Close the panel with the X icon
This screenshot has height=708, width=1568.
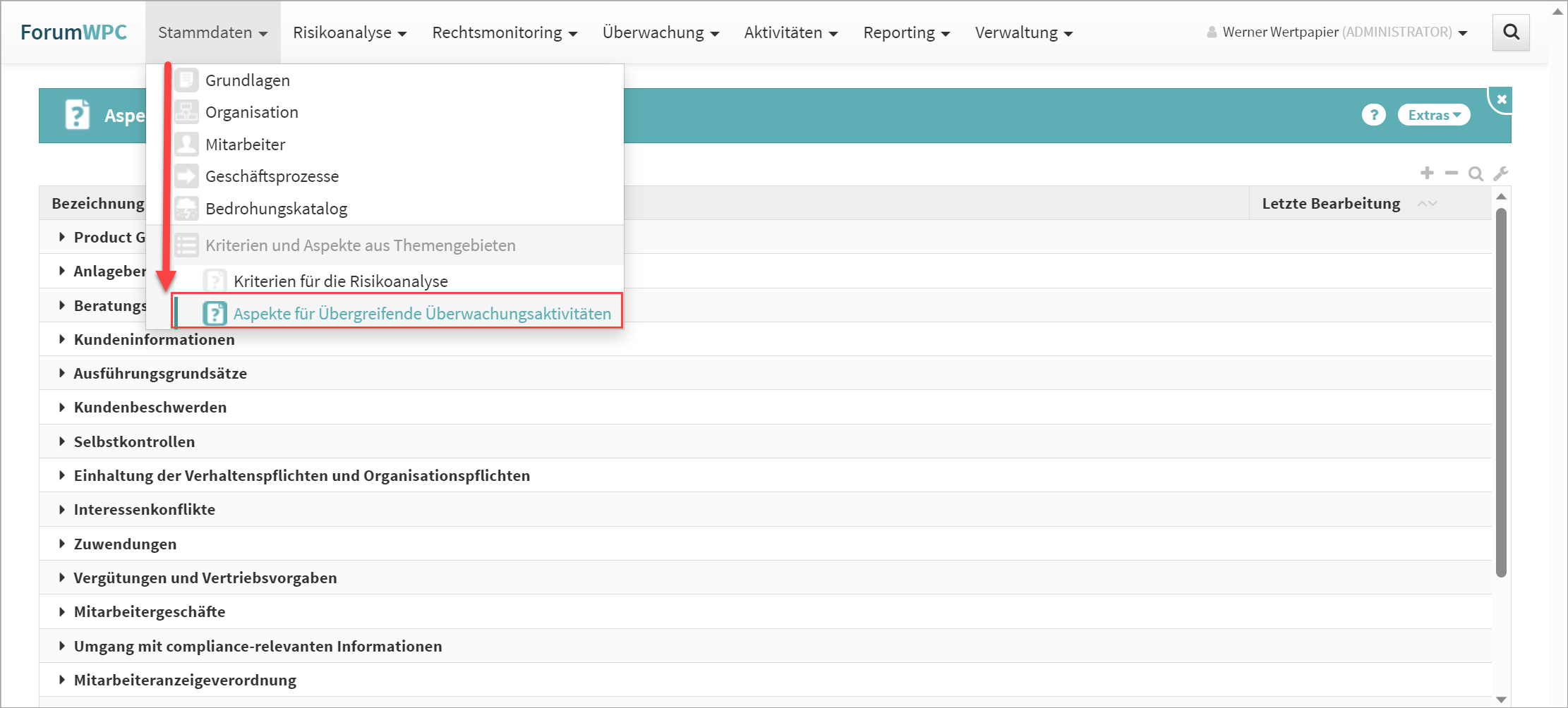1502,99
